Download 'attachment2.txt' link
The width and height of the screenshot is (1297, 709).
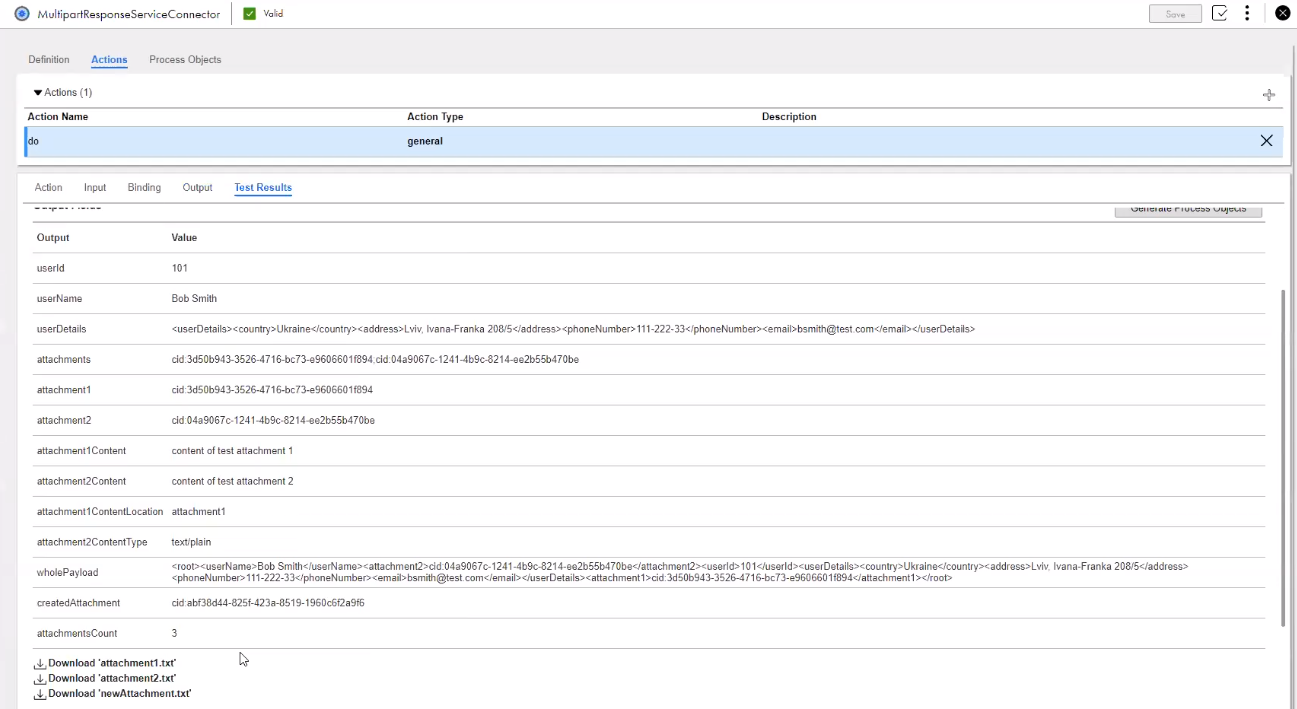point(112,679)
